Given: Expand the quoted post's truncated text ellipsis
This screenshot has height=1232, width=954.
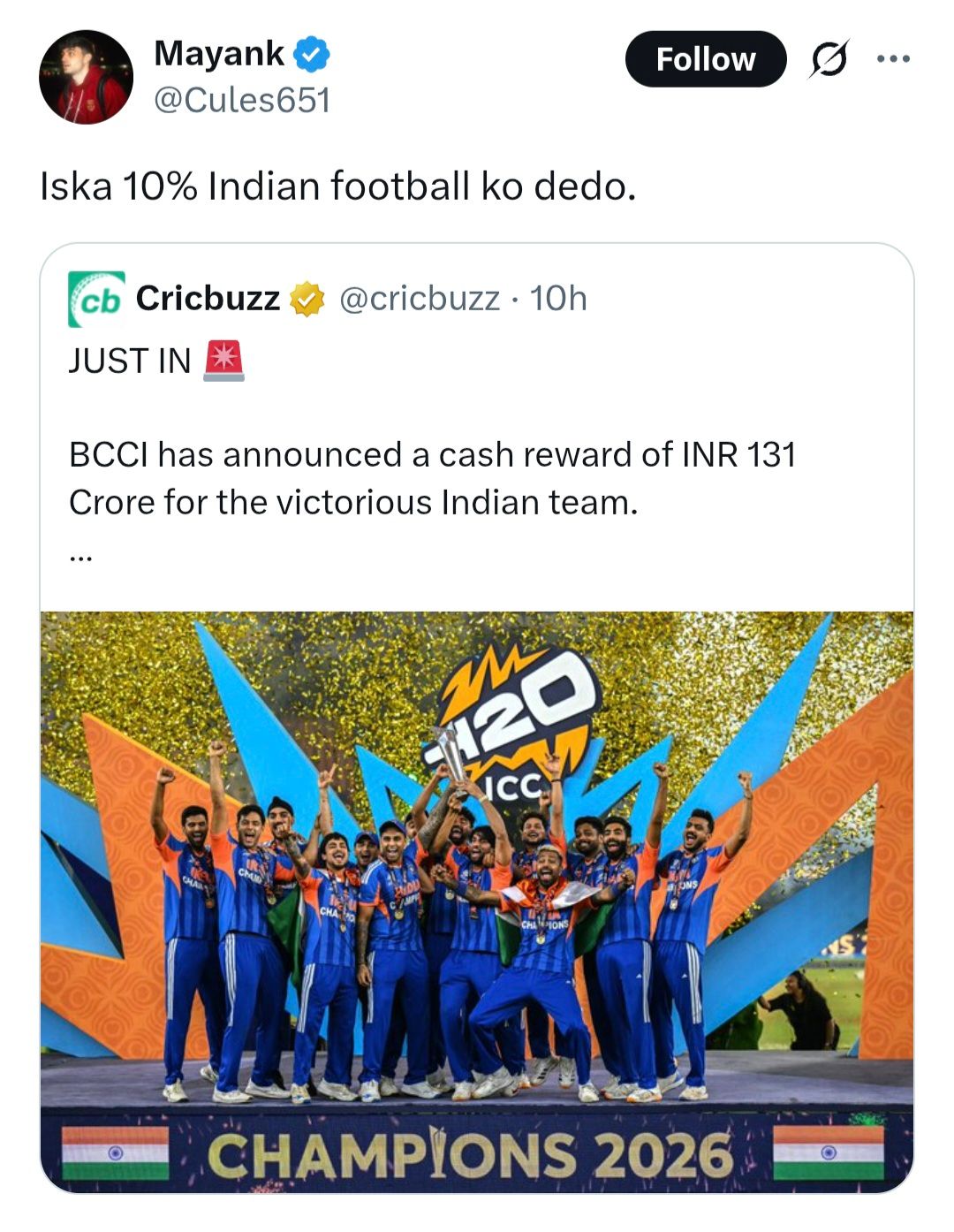Looking at the screenshot, I should click(79, 557).
